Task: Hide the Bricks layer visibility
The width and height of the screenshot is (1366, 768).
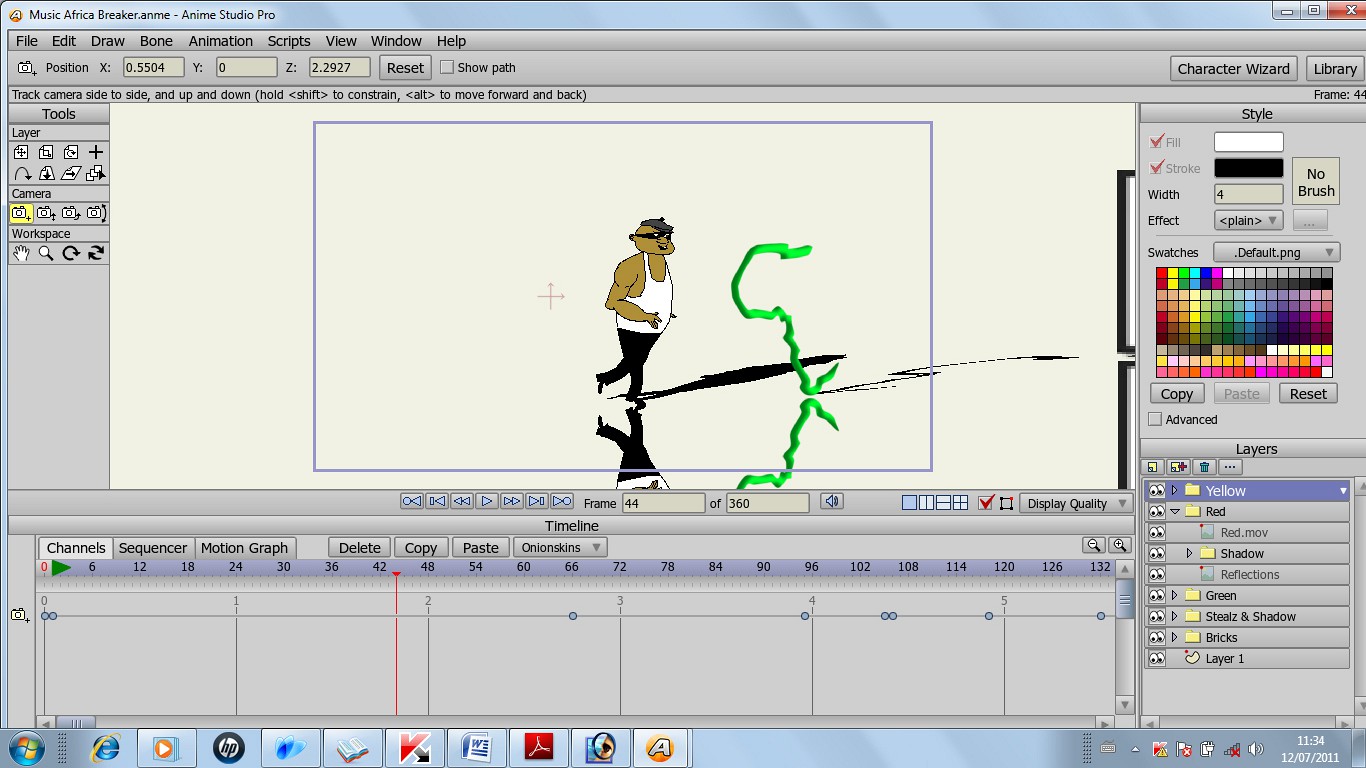Action: pos(1157,638)
